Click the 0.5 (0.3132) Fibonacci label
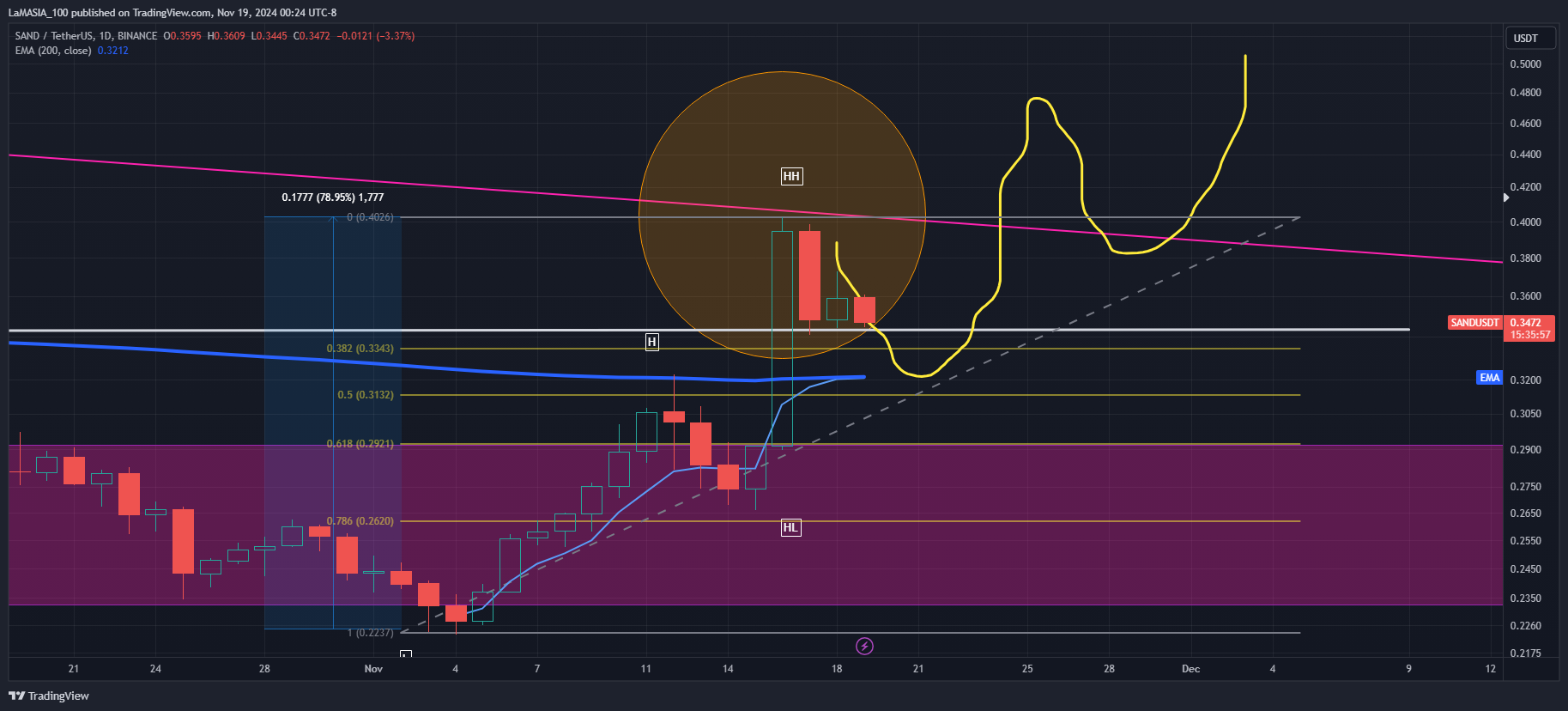Screen dimensions: 1568x711 [366, 395]
